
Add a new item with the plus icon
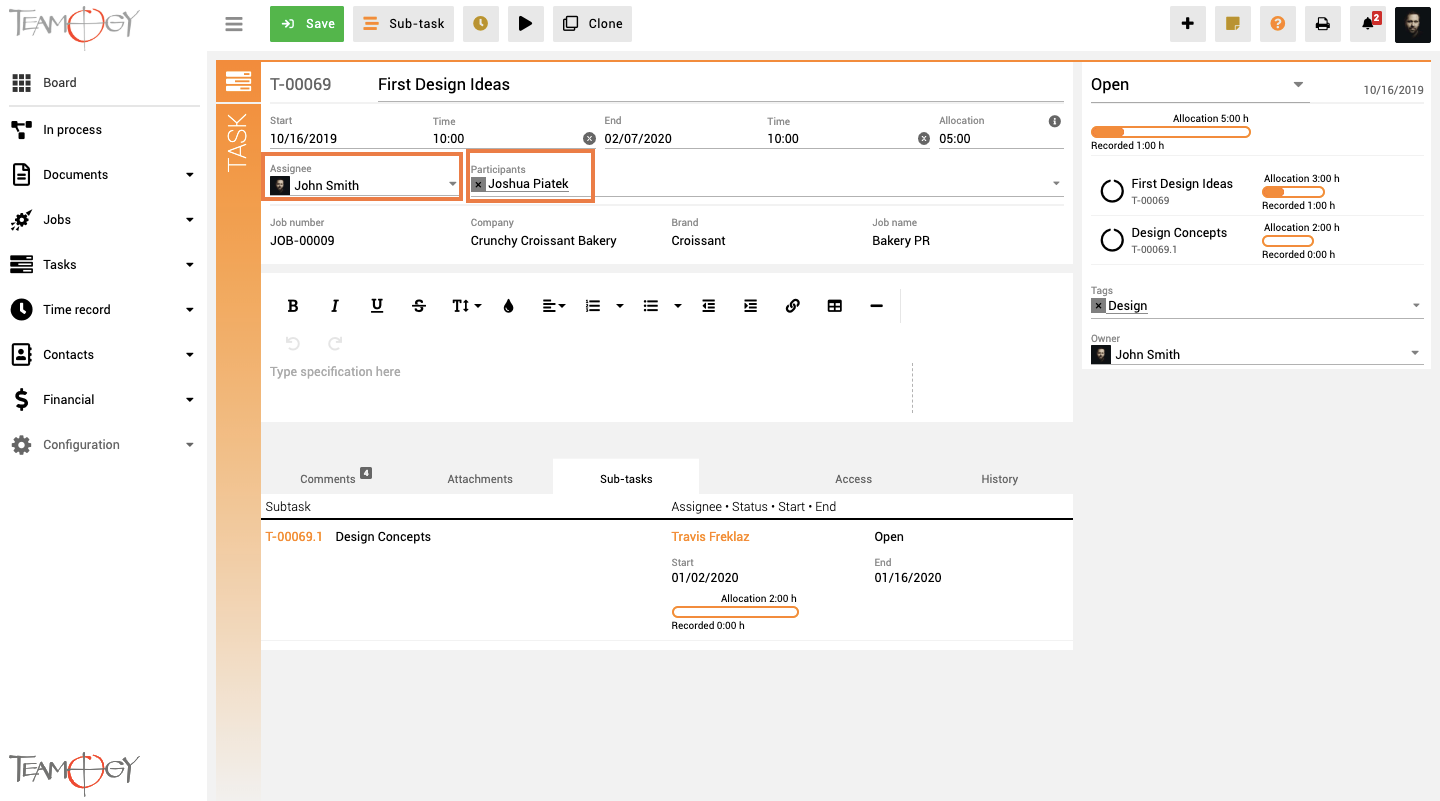[x=1188, y=24]
